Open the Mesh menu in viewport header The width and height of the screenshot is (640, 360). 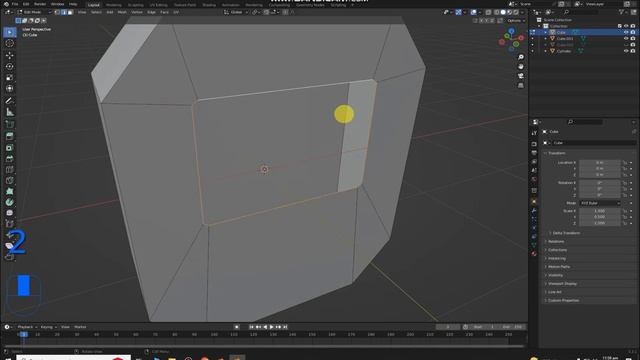point(122,12)
